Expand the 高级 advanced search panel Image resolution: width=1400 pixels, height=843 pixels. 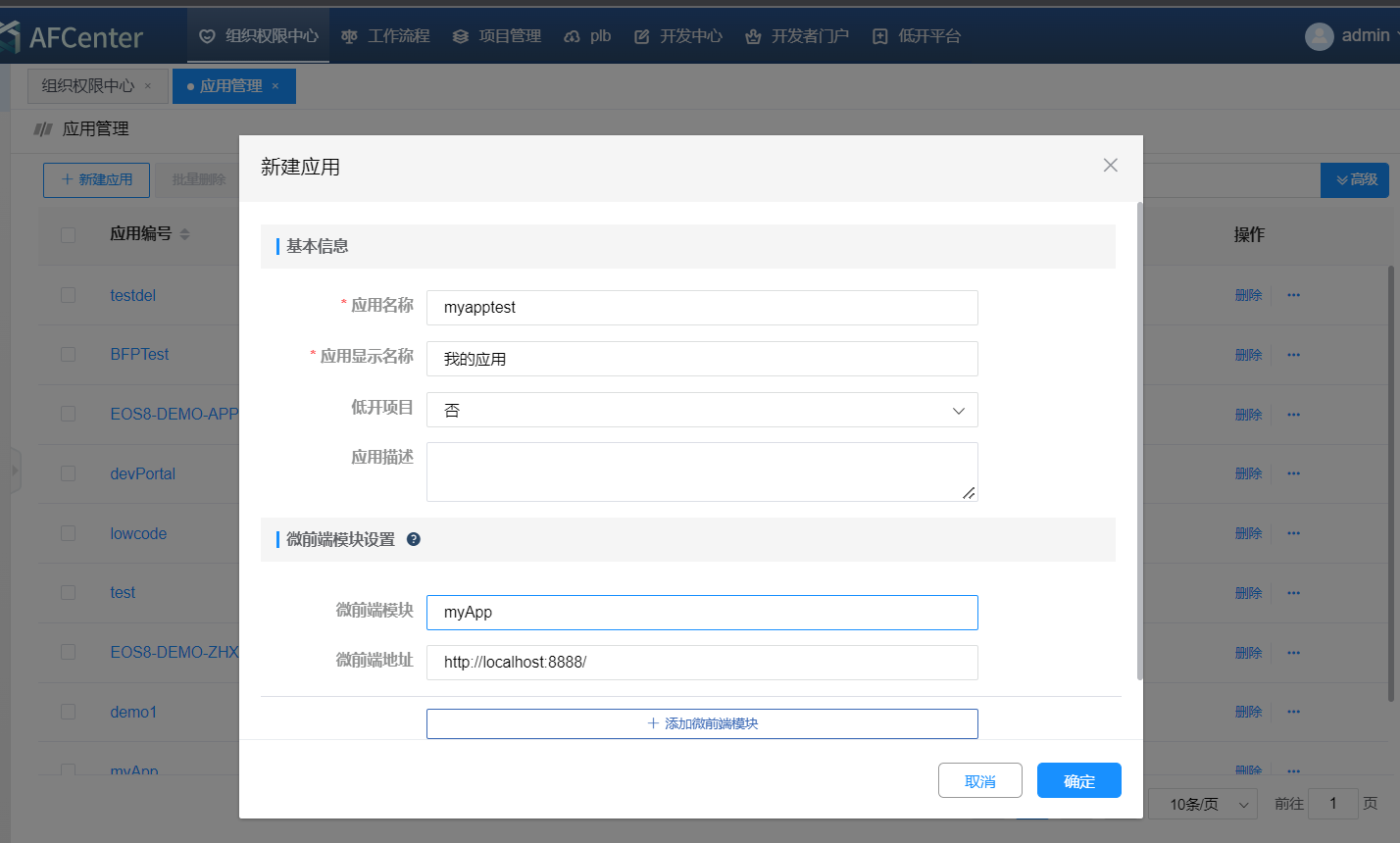[1355, 180]
